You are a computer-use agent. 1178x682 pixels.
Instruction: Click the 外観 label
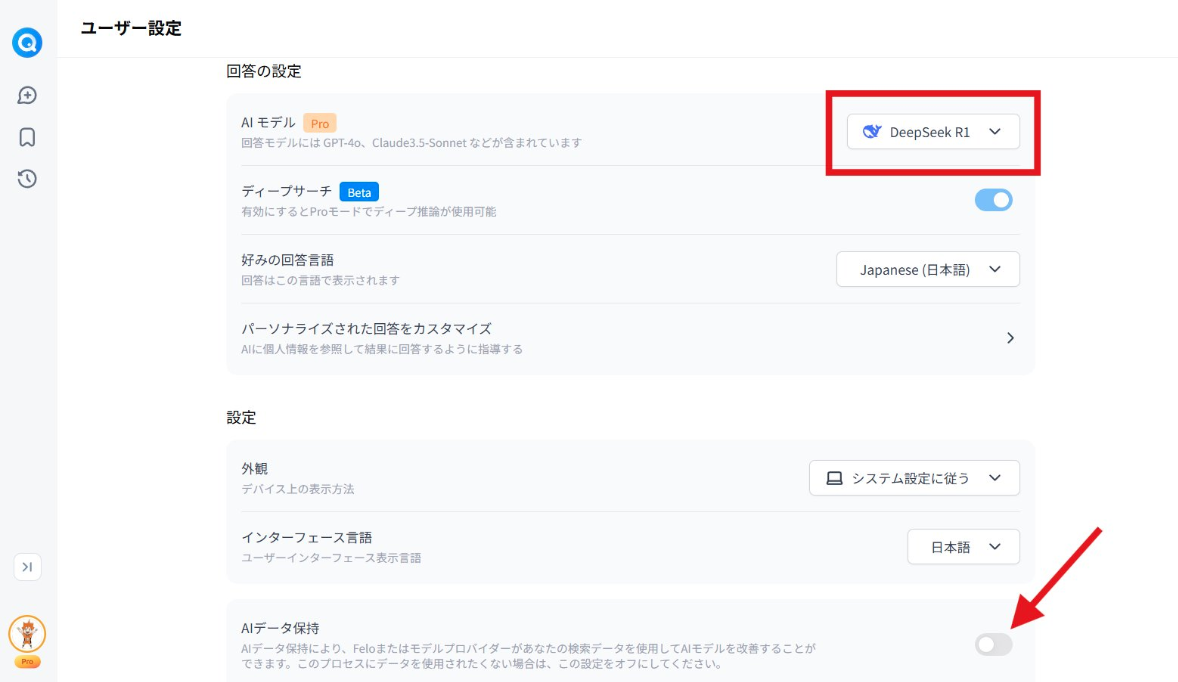point(255,469)
